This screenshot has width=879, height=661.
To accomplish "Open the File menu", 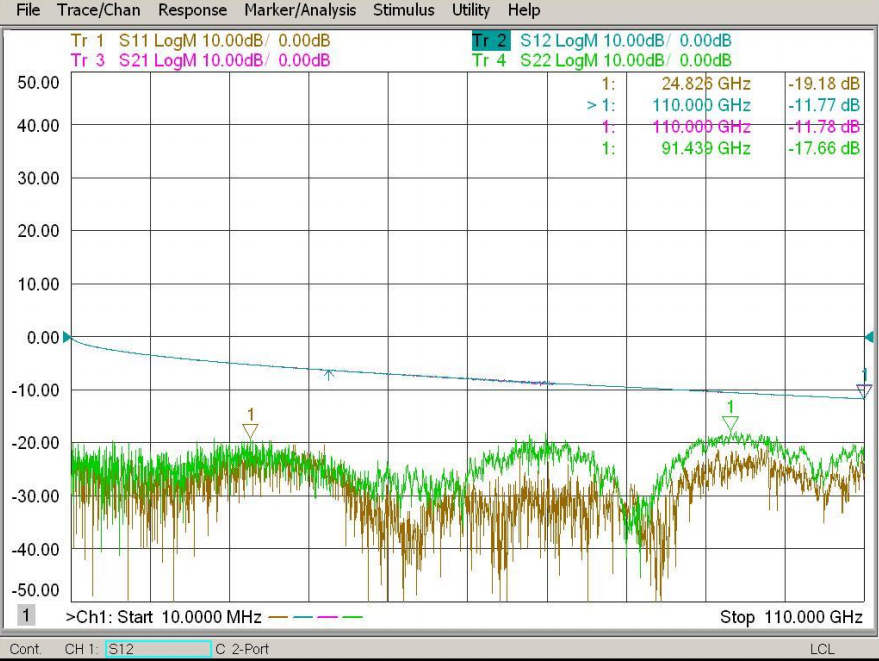I will click(29, 10).
